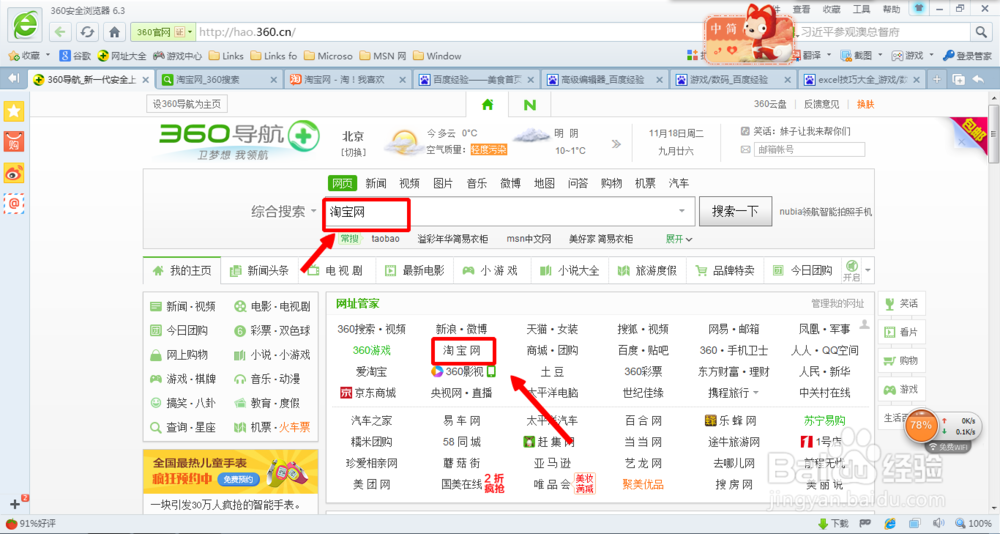
Task: Open search box suggestion dropdown arrow
Action: 682,211
